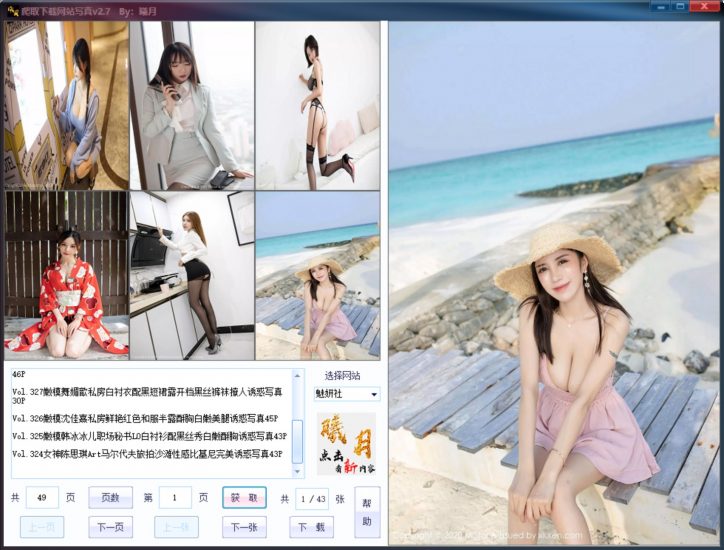Screen dimensions: 724x550
Task: Select list entry Vol.327
Action: click(147, 396)
